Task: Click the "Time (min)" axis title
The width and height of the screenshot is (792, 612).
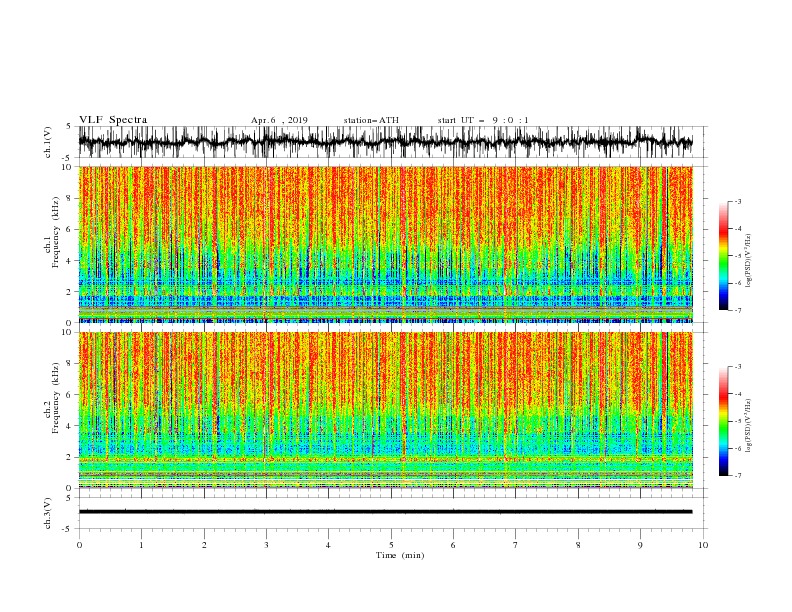Action: click(400, 555)
